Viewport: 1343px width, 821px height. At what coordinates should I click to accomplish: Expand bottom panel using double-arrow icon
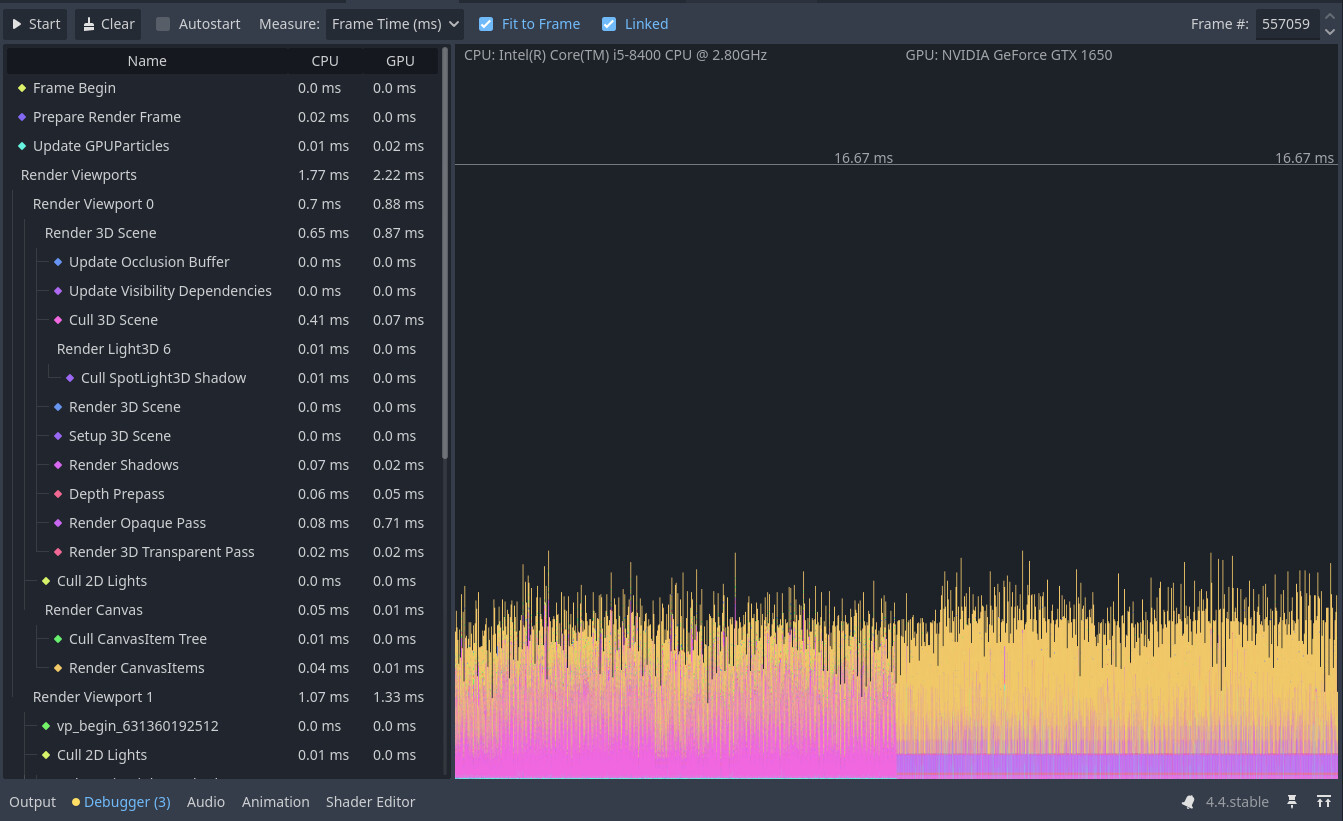(x=1323, y=802)
